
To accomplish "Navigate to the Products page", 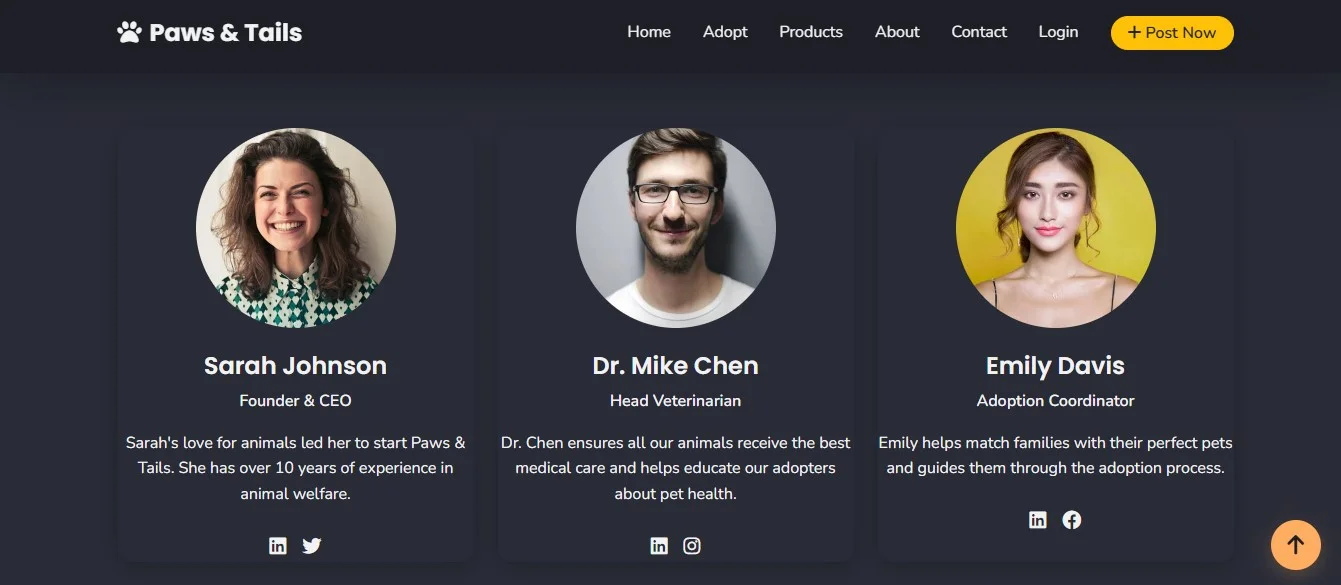I will [811, 32].
